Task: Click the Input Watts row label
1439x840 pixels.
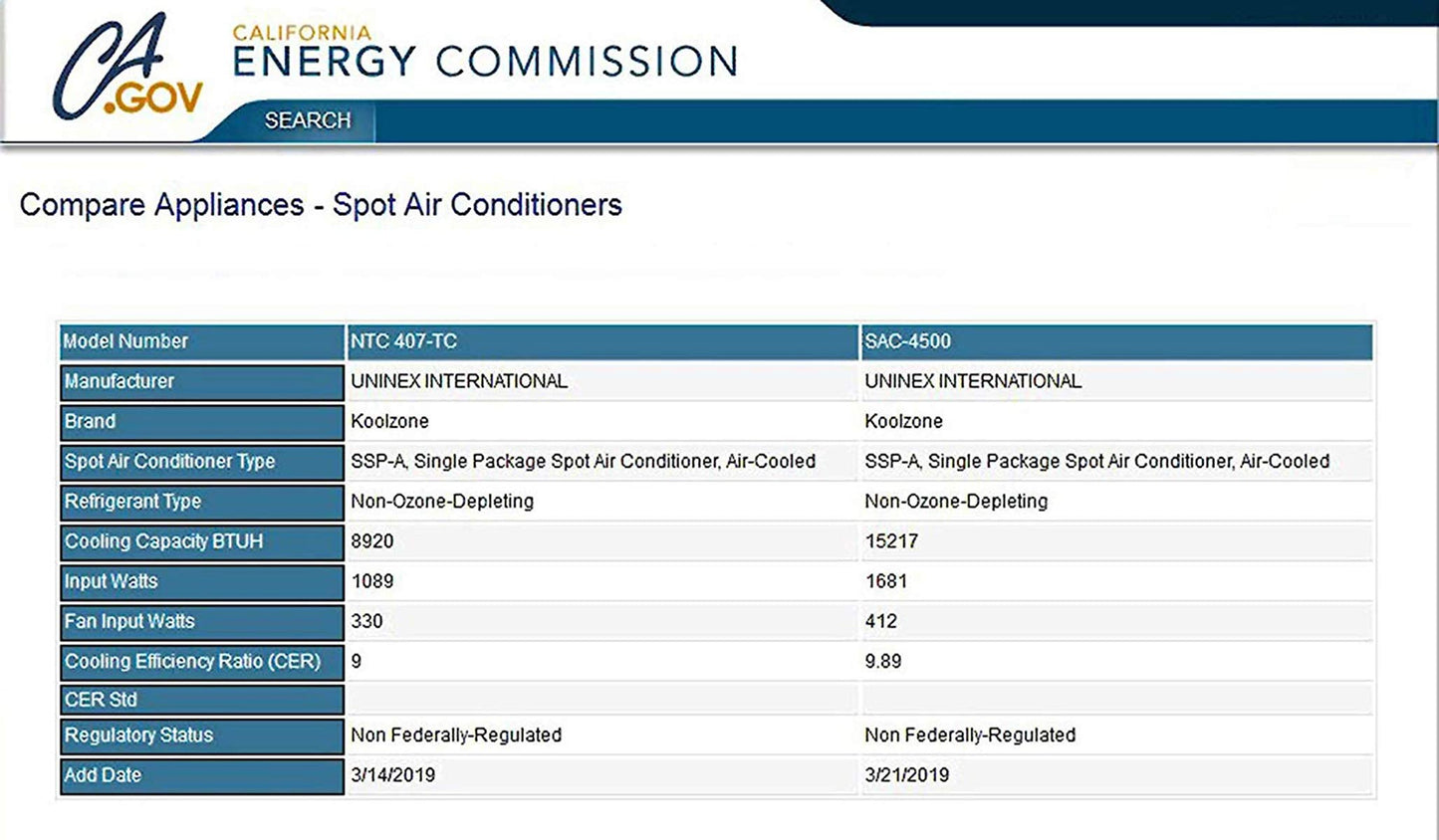Action: [202, 581]
